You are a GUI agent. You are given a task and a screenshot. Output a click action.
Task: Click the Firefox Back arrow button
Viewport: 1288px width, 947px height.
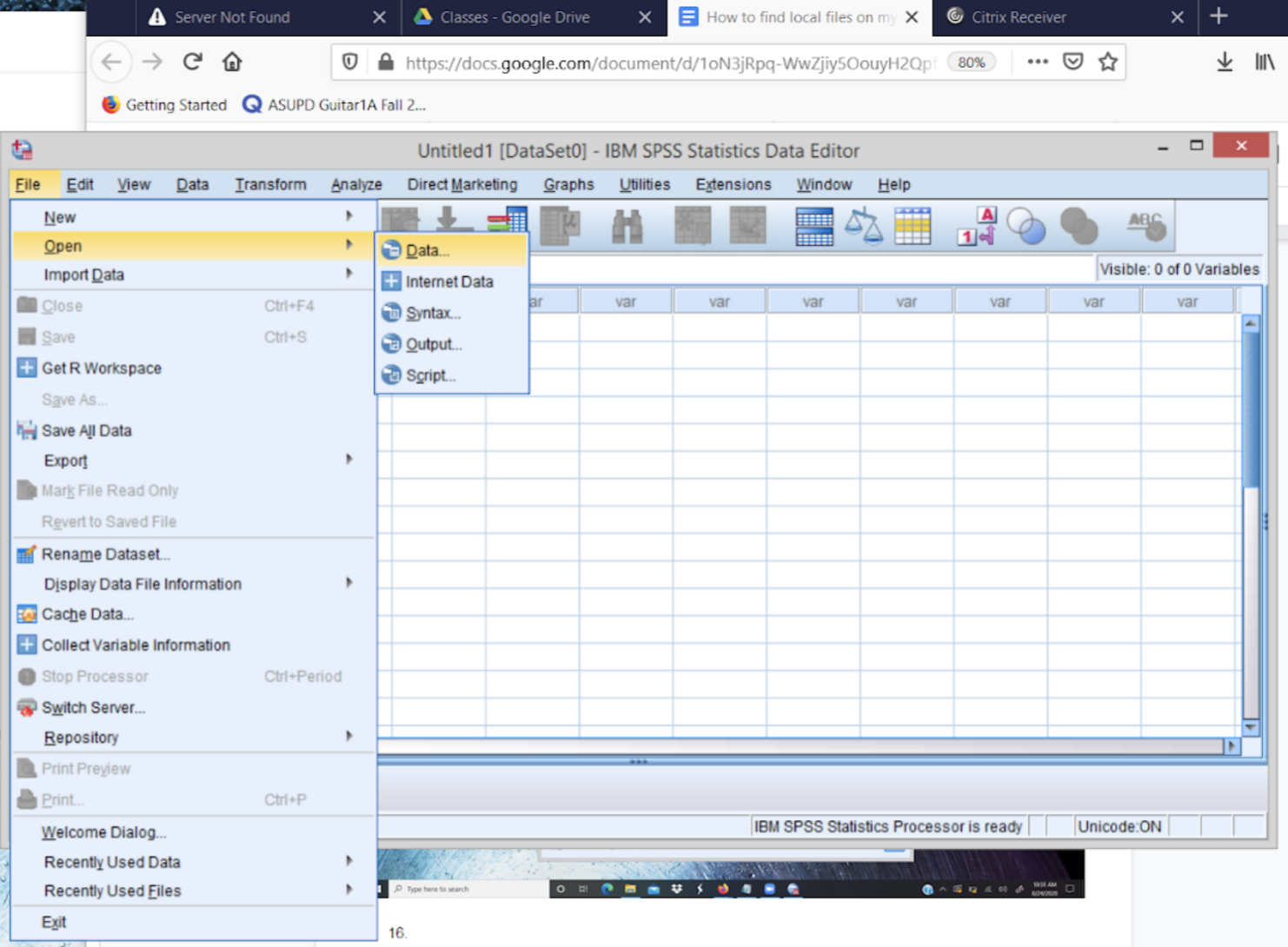111,62
